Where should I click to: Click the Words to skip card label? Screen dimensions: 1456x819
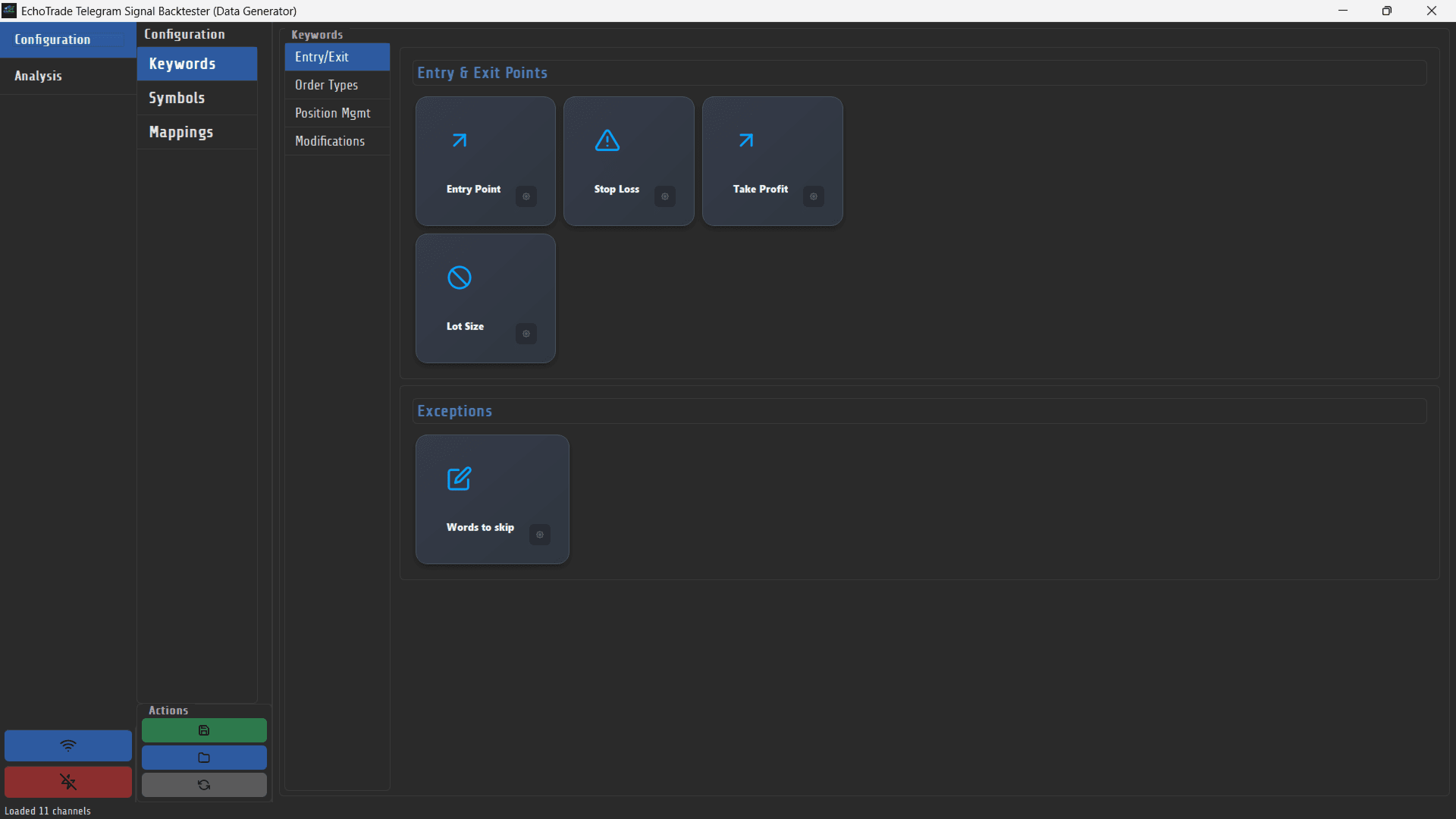[480, 527]
